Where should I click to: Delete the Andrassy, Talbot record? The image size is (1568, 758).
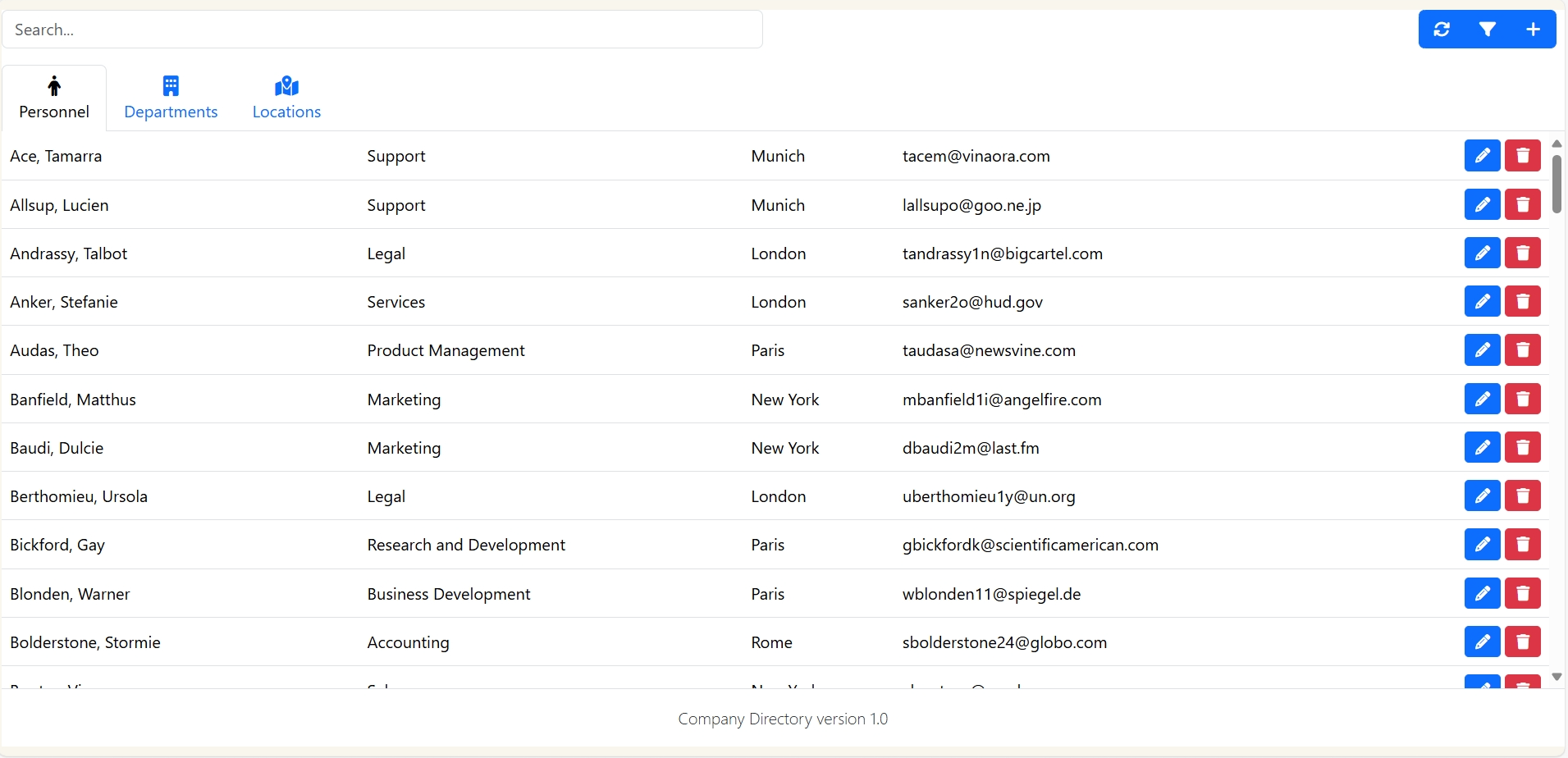click(x=1525, y=253)
